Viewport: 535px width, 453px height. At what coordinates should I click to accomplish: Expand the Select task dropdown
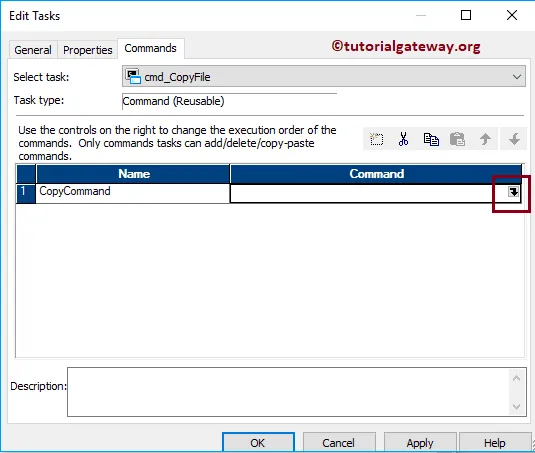tap(517, 77)
